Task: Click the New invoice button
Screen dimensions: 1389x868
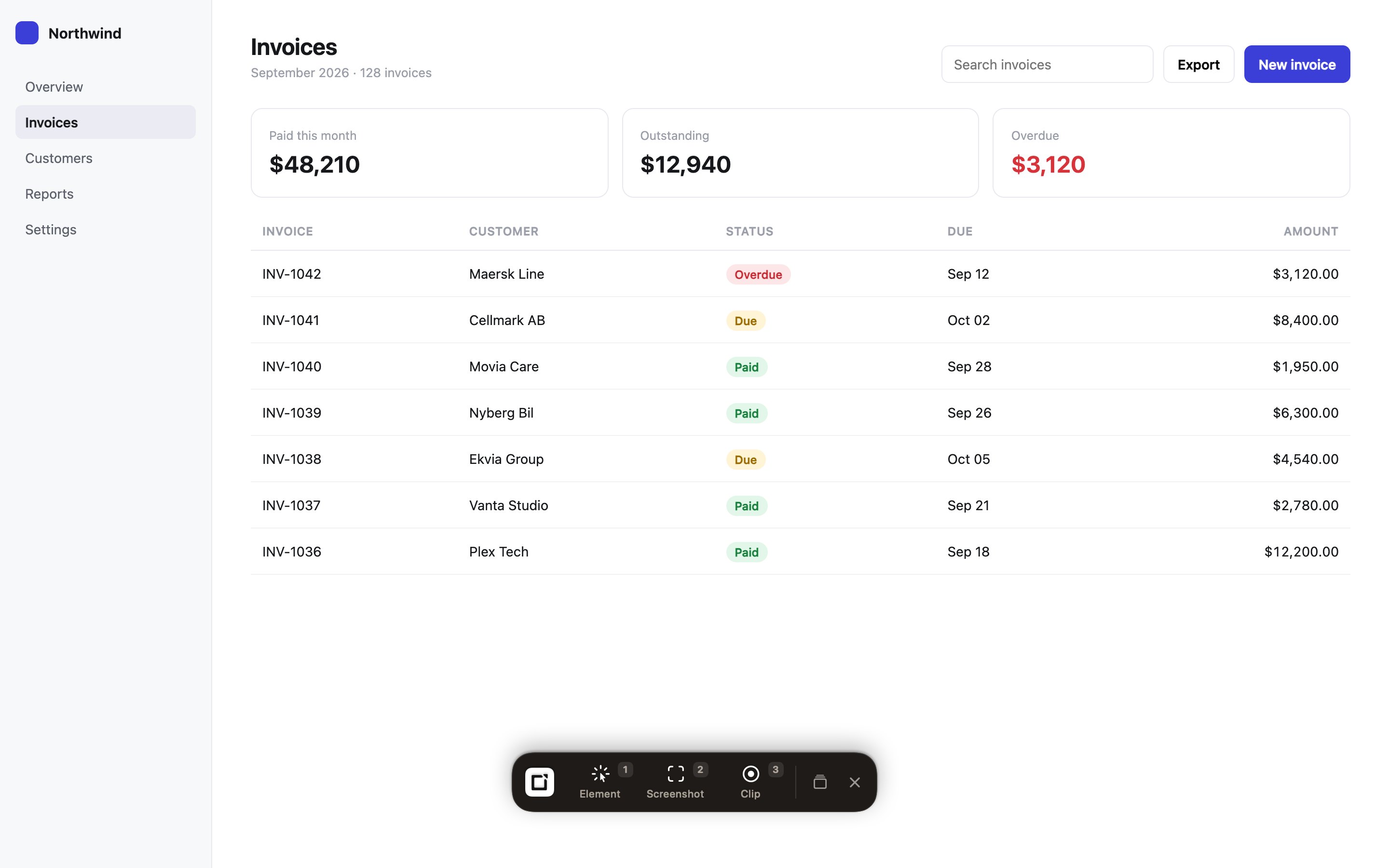Action: pyautogui.click(x=1296, y=64)
